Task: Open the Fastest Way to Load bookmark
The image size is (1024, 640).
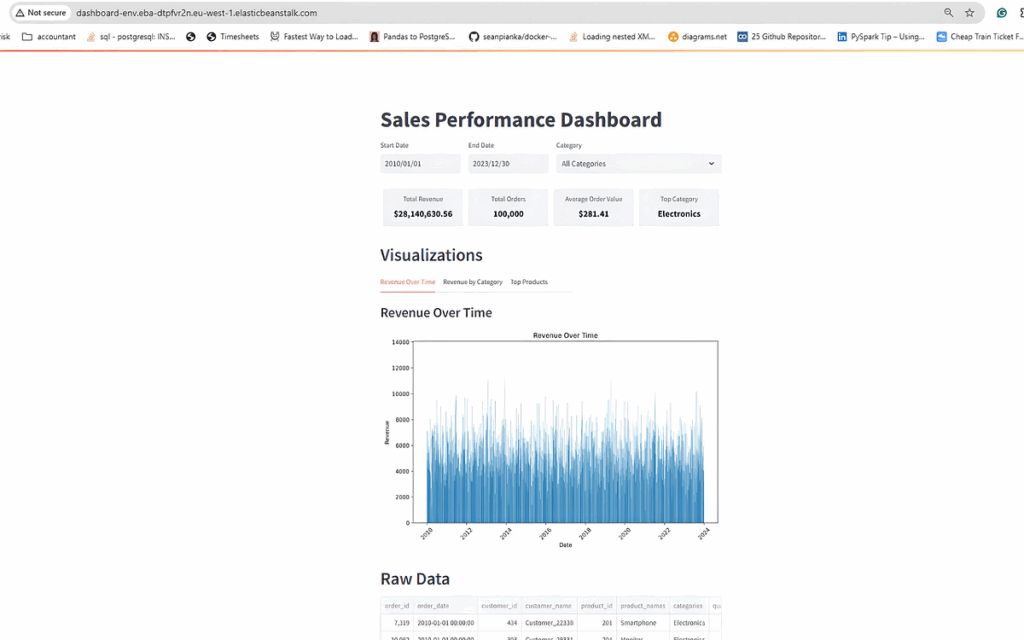Action: [x=314, y=37]
